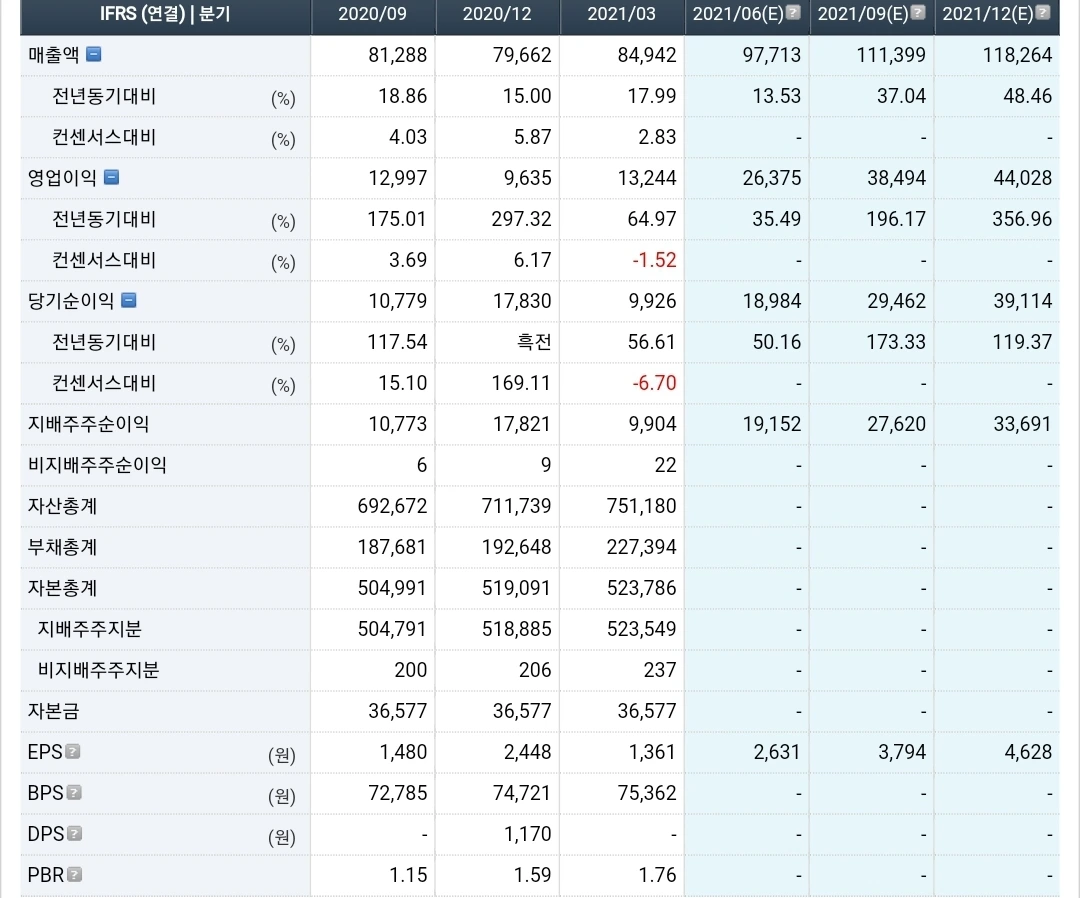Click the 당기순이익 row label
The width and height of the screenshot is (1080, 898).
tap(71, 301)
